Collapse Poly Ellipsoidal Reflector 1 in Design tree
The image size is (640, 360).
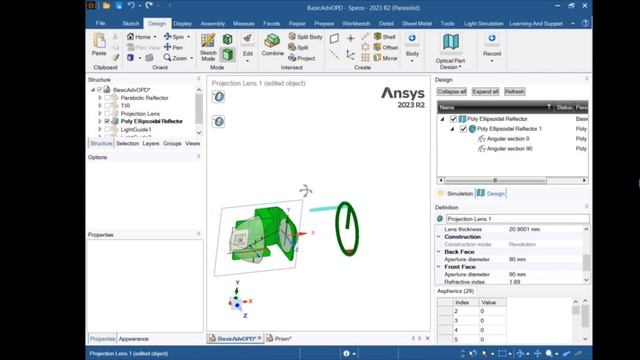(x=452, y=129)
